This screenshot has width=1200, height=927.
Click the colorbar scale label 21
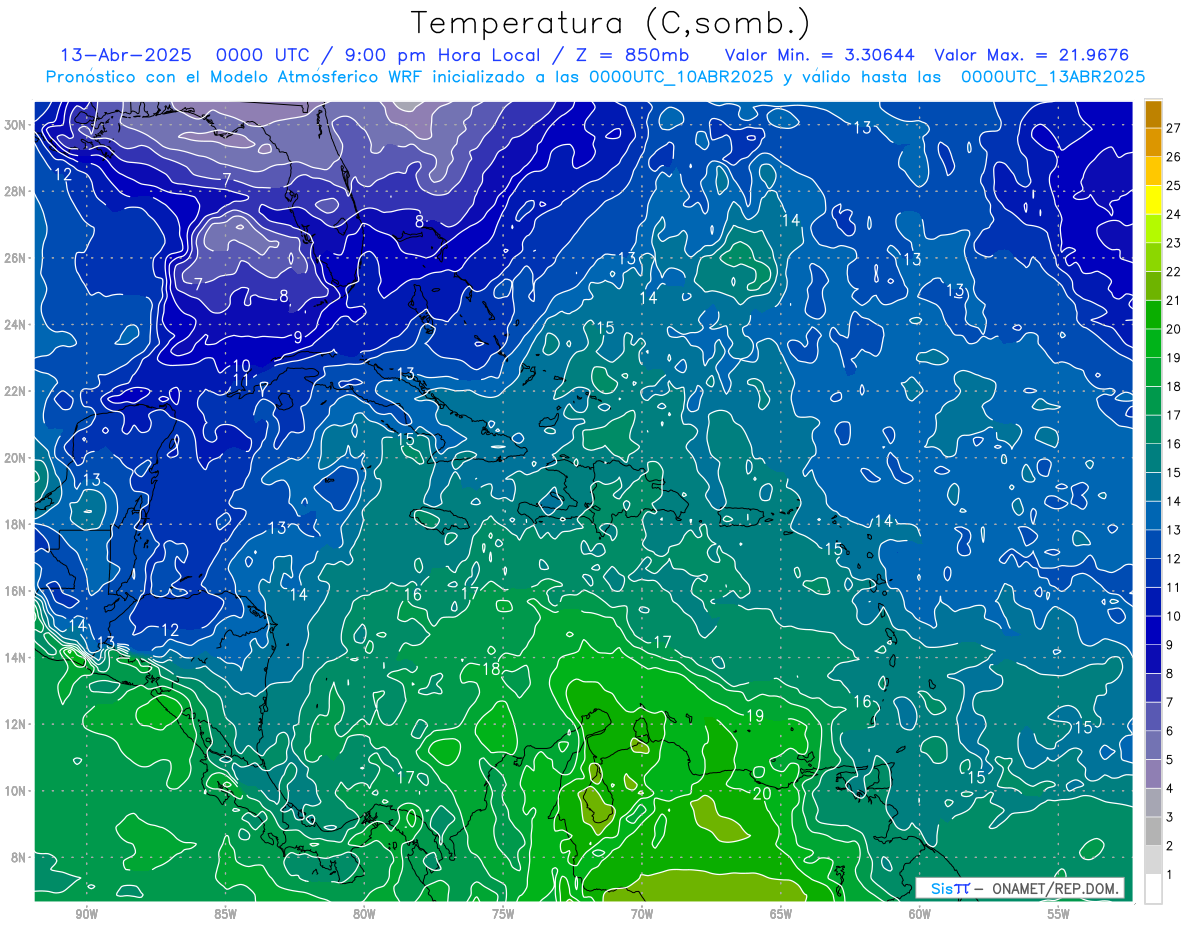click(x=1174, y=301)
